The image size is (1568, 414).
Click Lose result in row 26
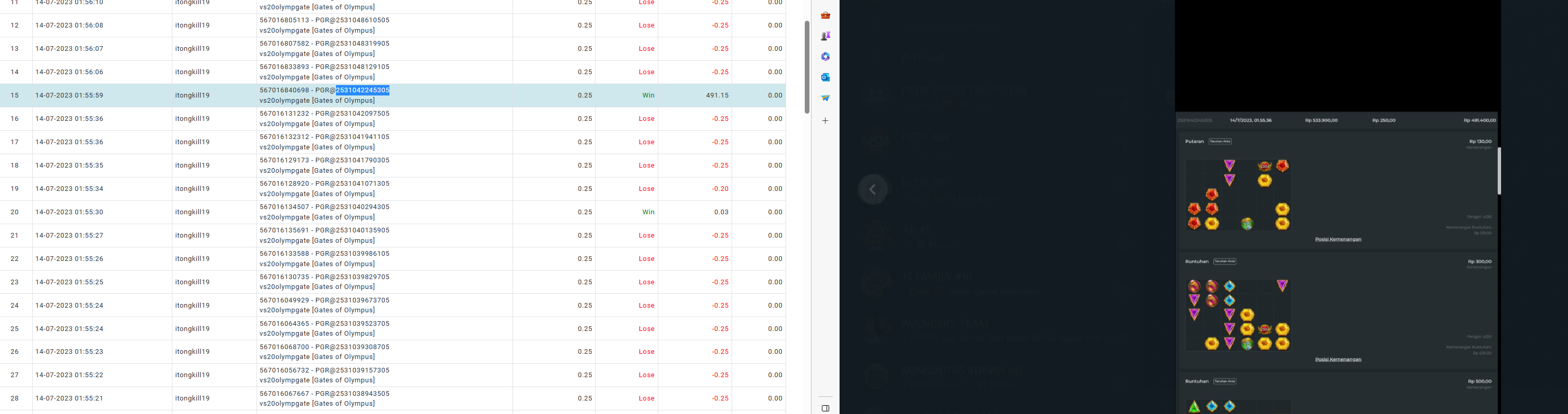pyautogui.click(x=646, y=351)
